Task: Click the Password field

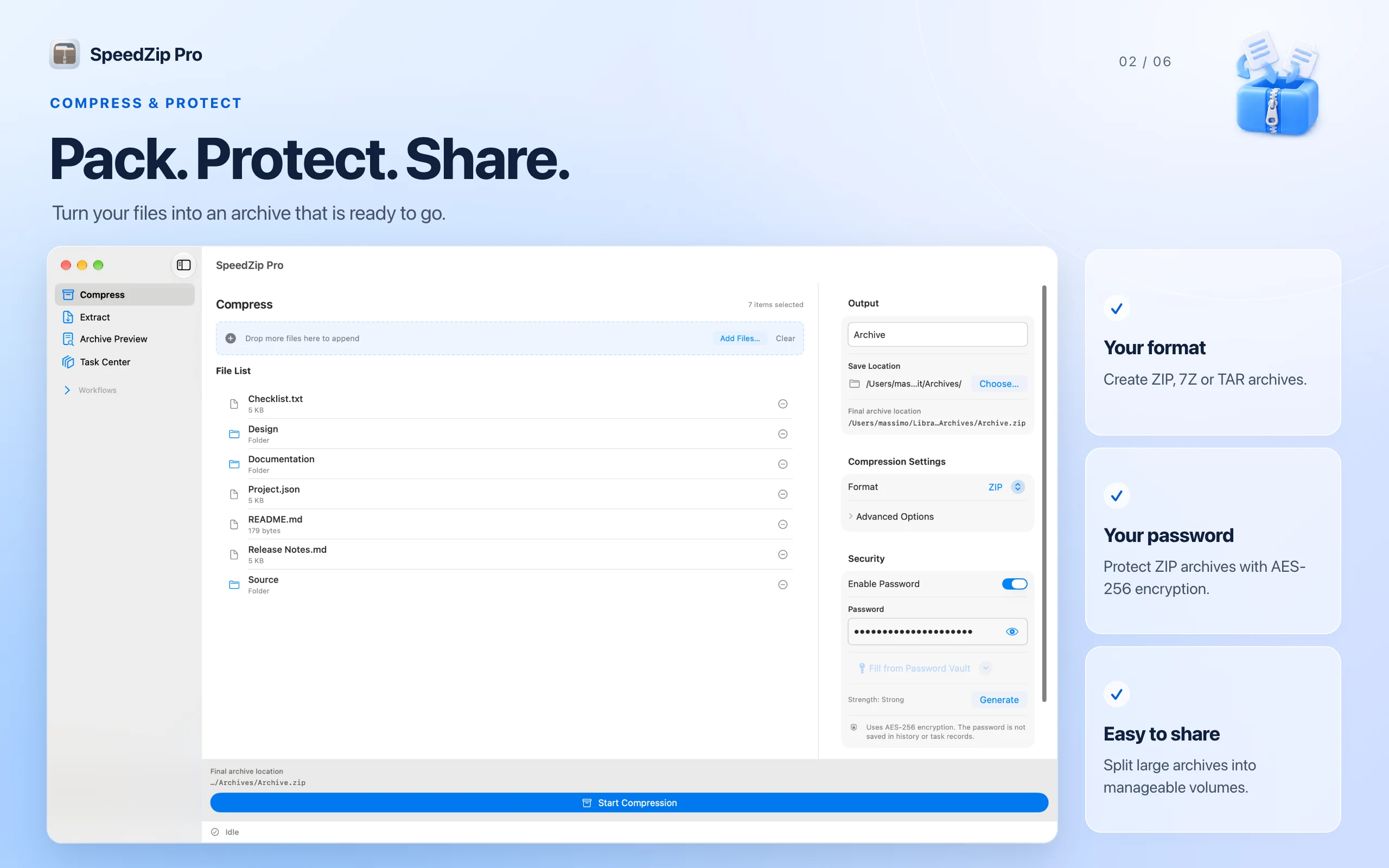Action: pos(937,631)
